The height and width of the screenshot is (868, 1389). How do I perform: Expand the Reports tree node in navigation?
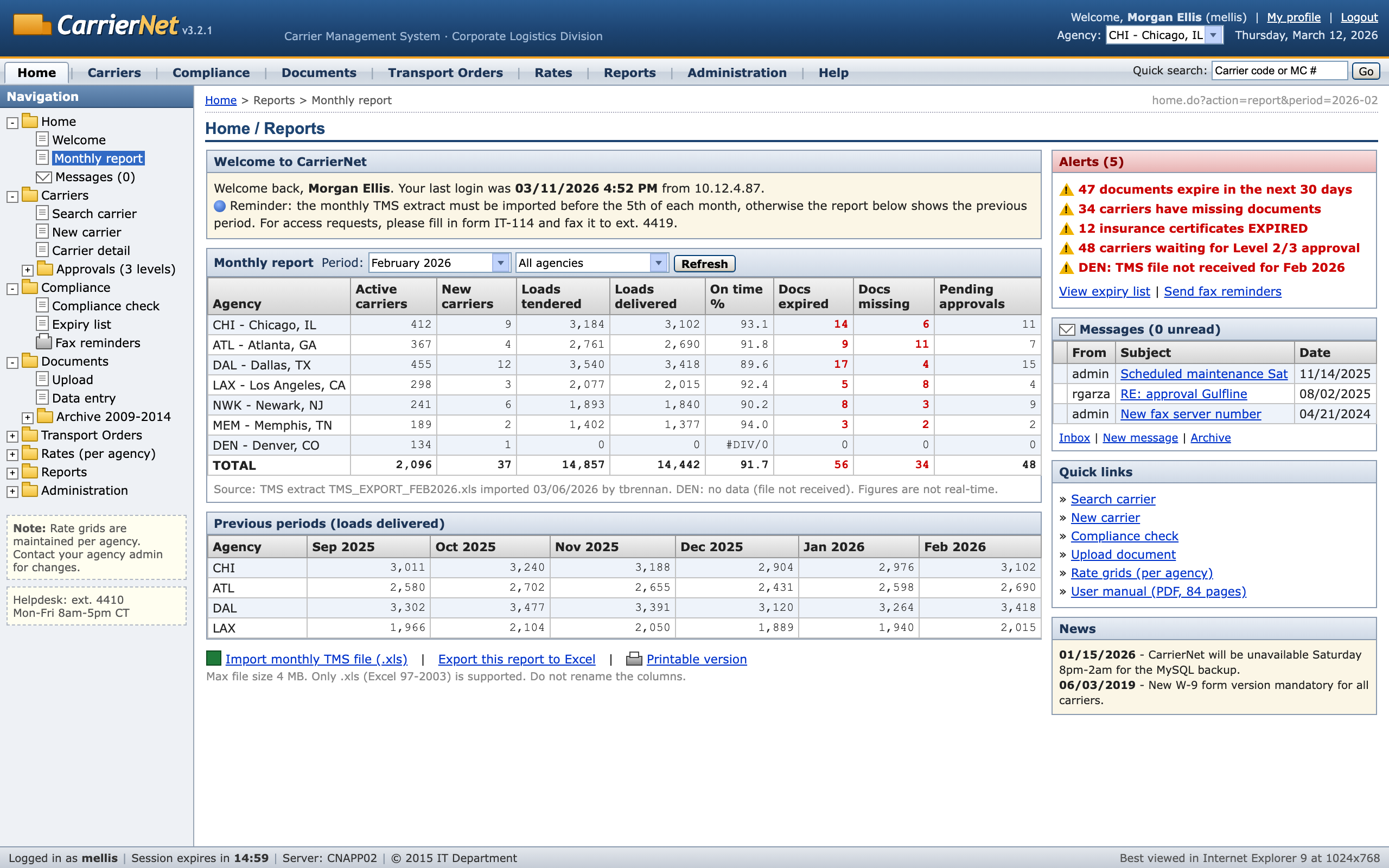coord(12,473)
